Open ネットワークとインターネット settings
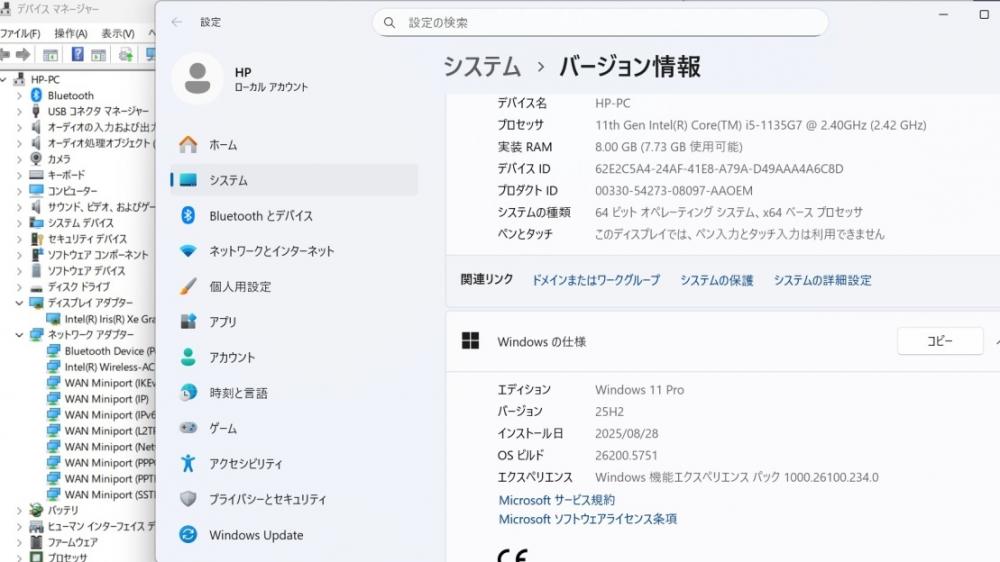Screen dimensions: 1000x562 pyautogui.click(x=293, y=251)
